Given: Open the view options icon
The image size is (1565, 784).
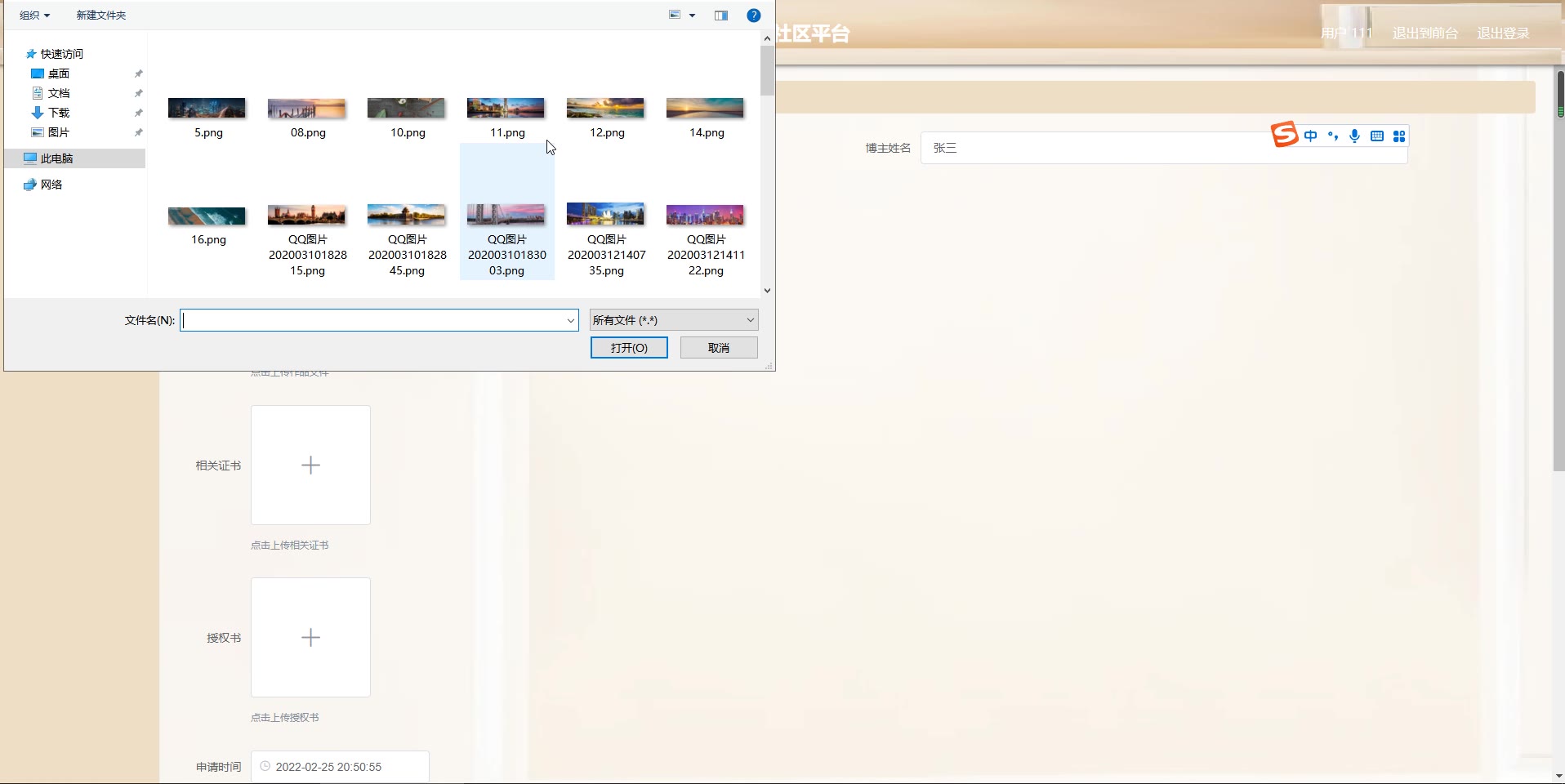Looking at the screenshot, I should tap(675, 16).
